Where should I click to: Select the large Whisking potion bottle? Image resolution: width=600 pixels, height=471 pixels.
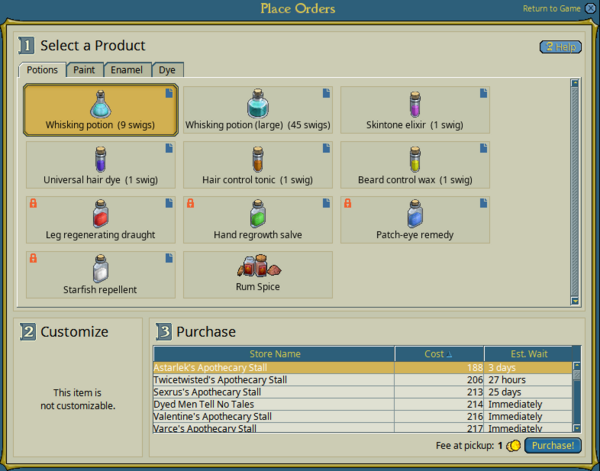click(x=257, y=110)
